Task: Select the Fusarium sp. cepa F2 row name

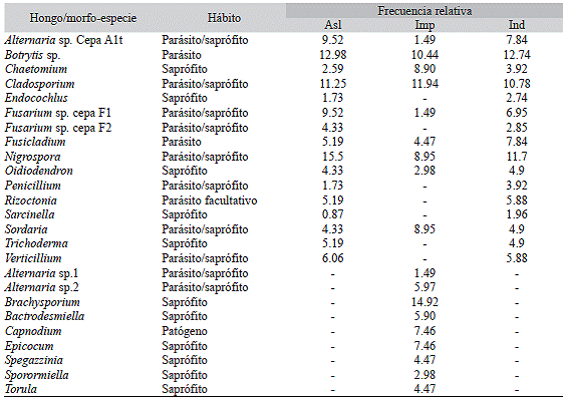Action: (58, 128)
